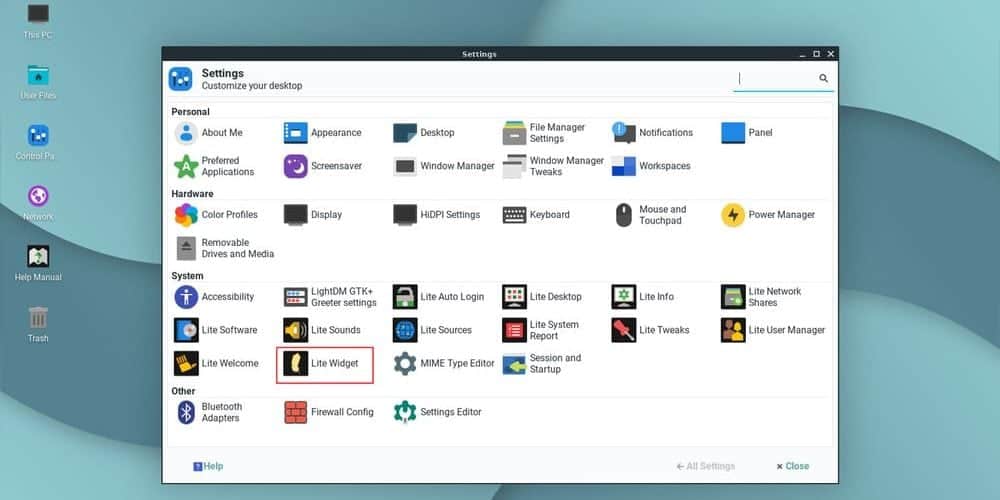Open Notifications settings
Screen dimensions: 1000x500
pos(652,133)
